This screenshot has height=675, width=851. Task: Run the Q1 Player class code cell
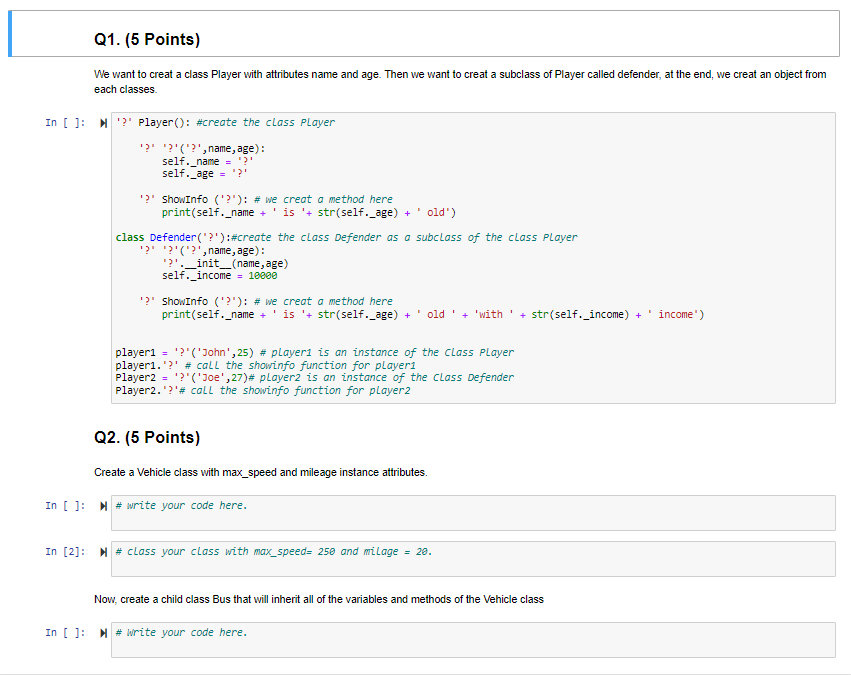coord(102,122)
